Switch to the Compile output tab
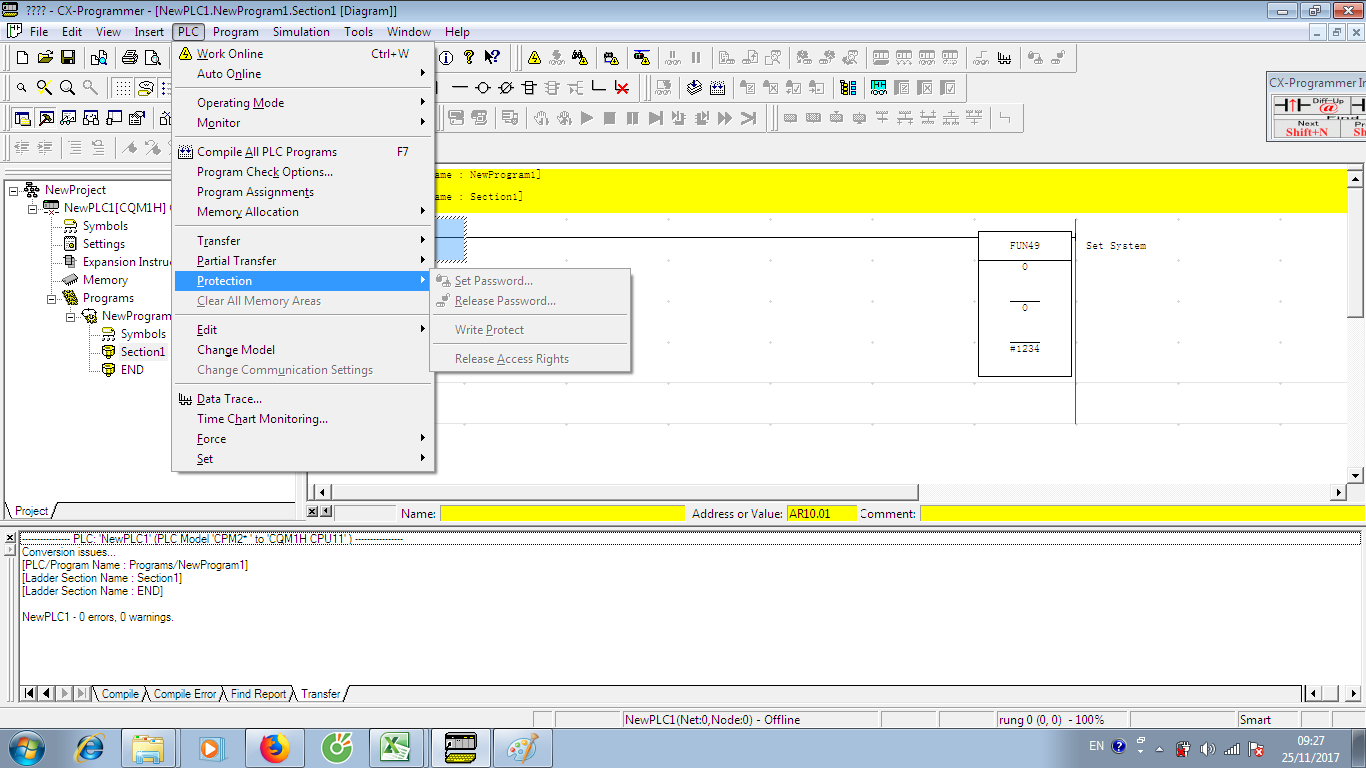The width and height of the screenshot is (1366, 768). coord(120,694)
